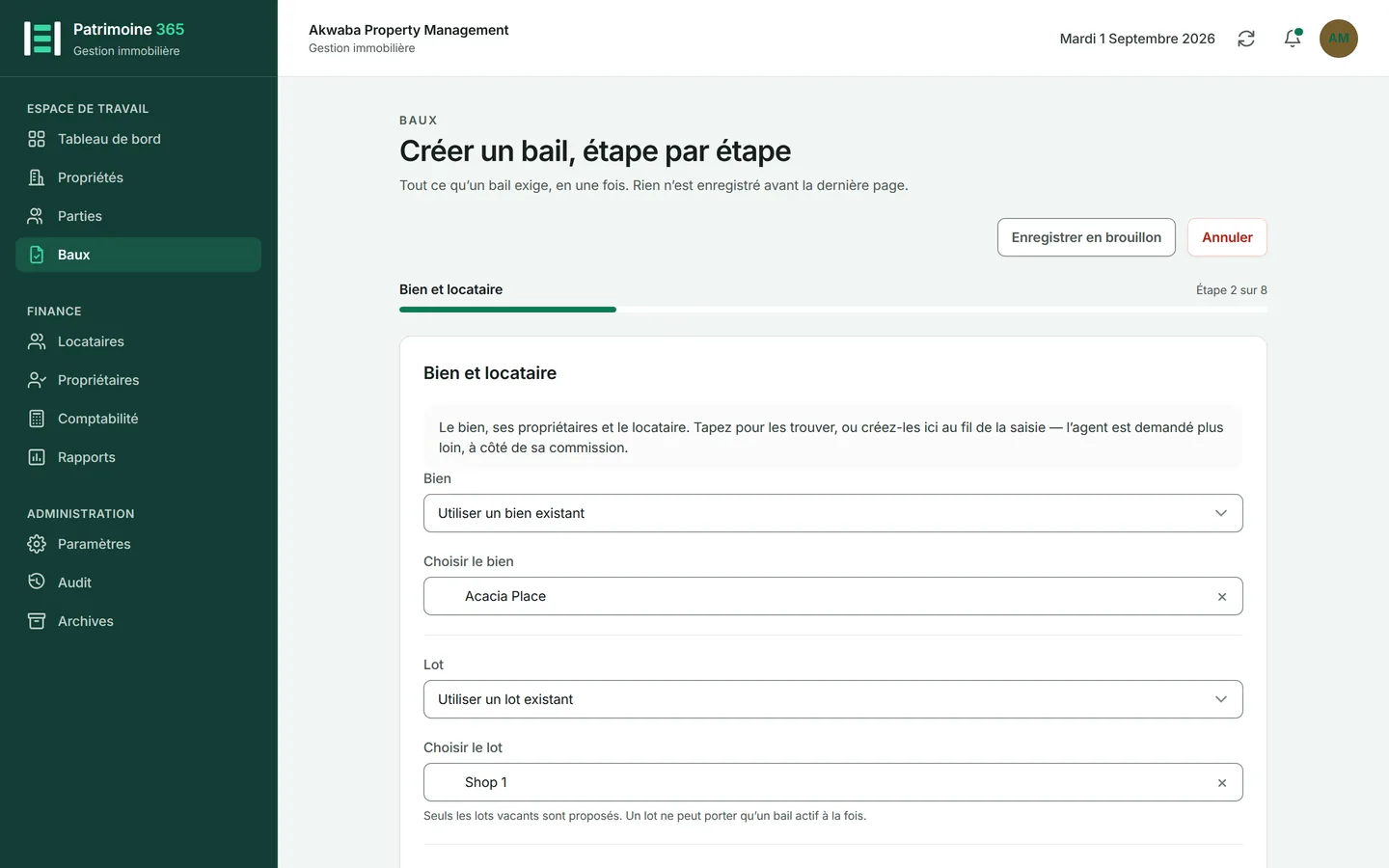The image size is (1389, 868).
Task: Click the 'Bien et locataire' step label above progress bar
Action: (450, 289)
